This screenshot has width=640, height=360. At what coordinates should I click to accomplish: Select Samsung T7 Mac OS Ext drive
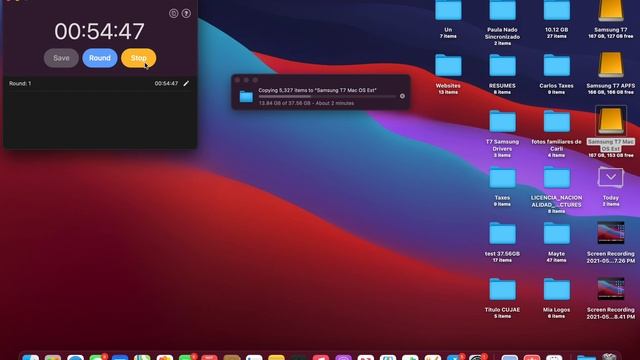tap(611, 121)
